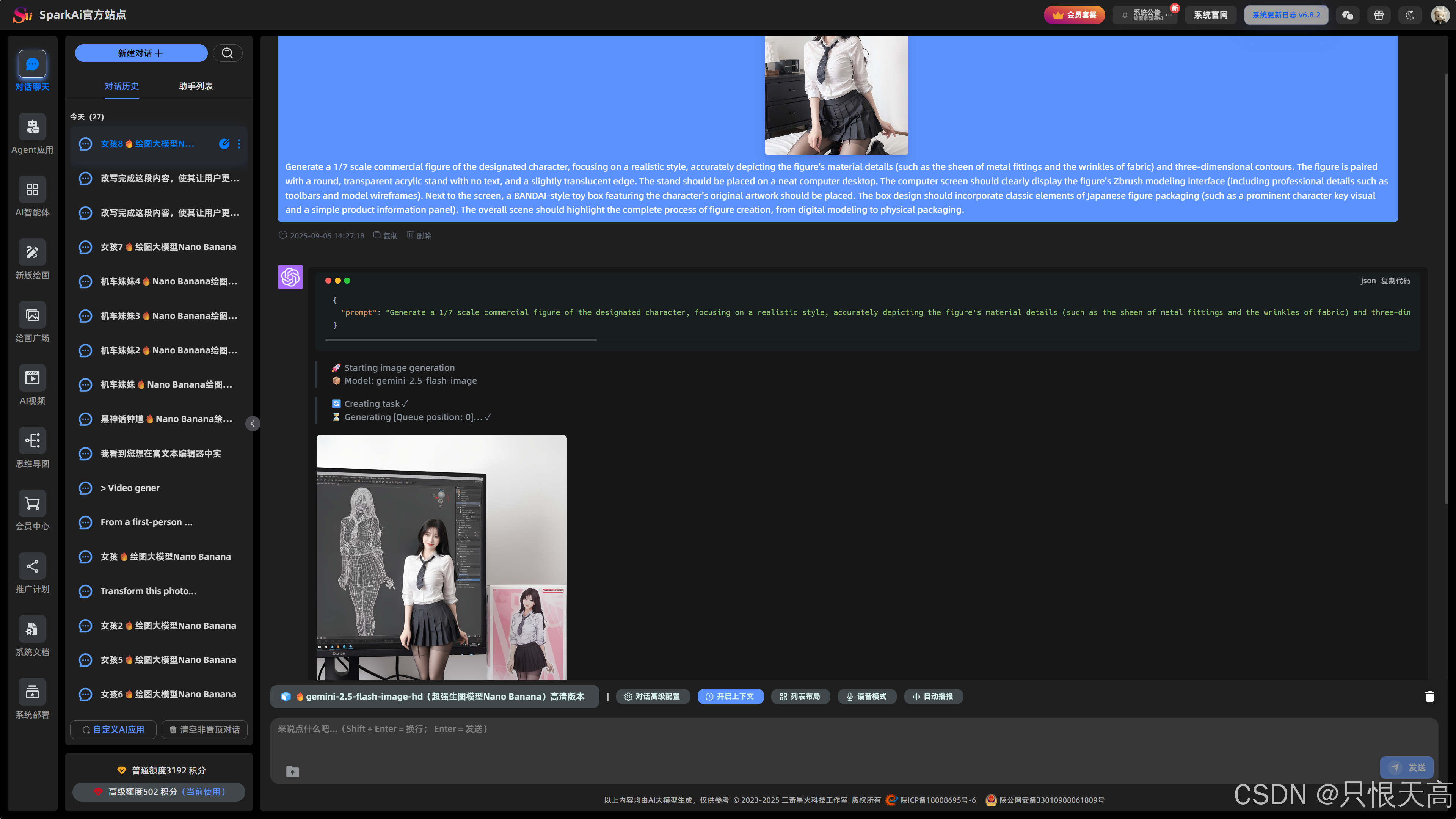This screenshot has width=1456, height=819.
Task: Toggle 自动播报 auto broadcast
Action: (933, 697)
